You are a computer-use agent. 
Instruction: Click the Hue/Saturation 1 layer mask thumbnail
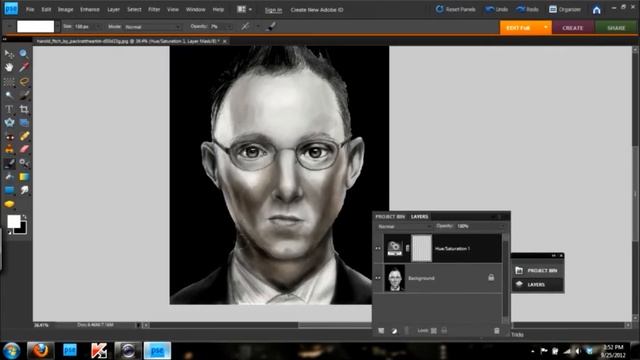(x=422, y=248)
